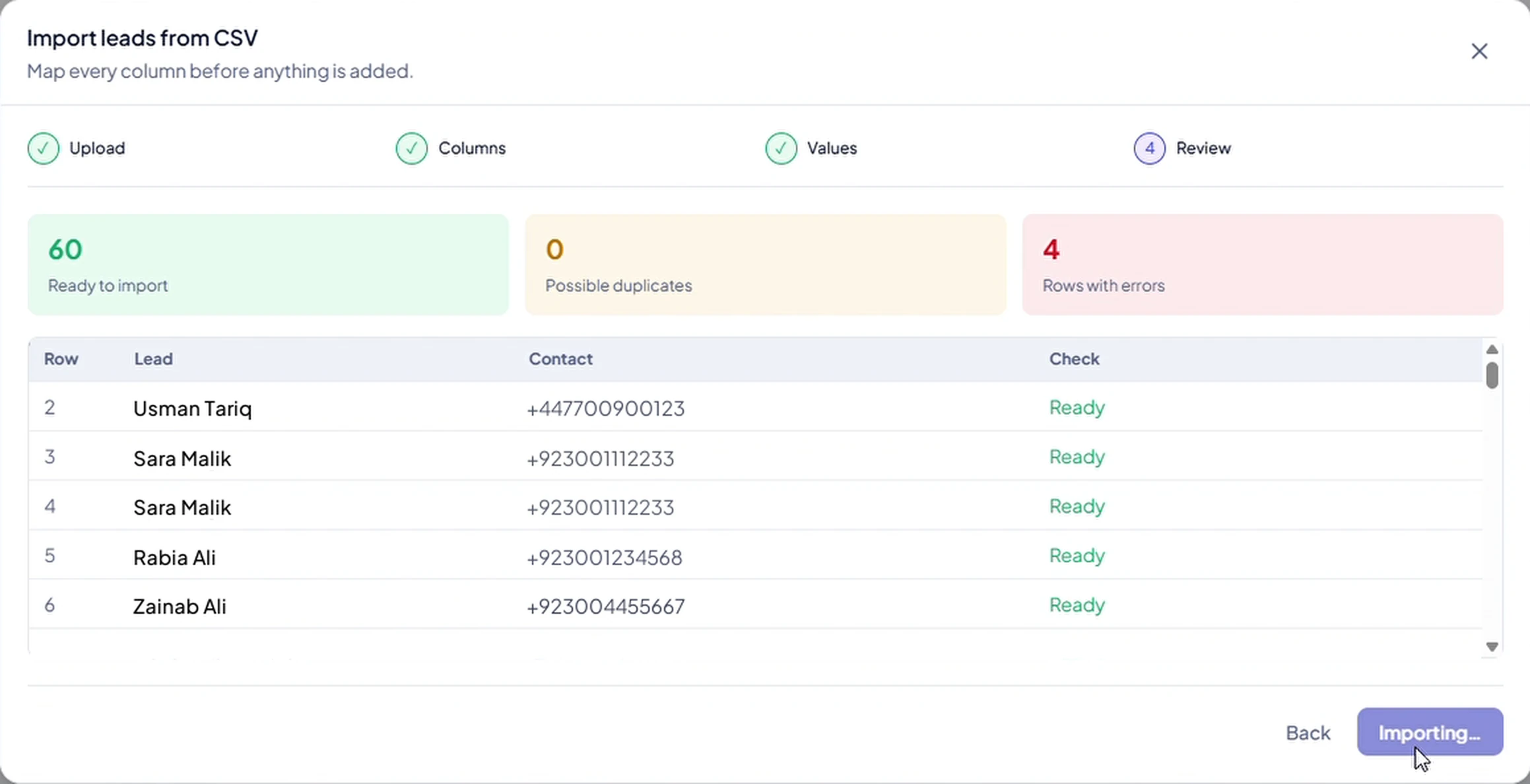
Task: Click Ready status for Rabia Ali
Action: [1077, 556]
